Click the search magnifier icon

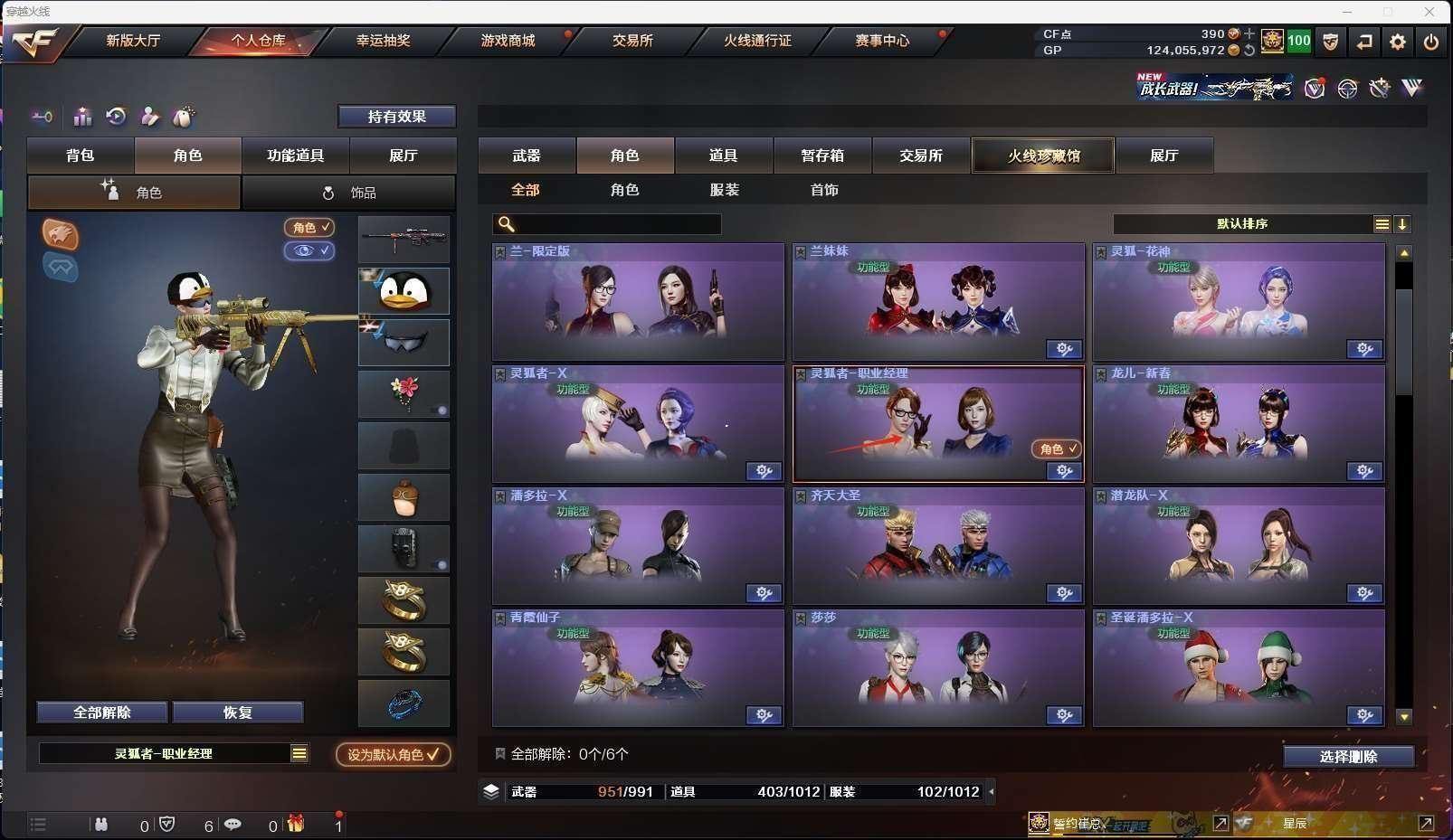coord(507,224)
